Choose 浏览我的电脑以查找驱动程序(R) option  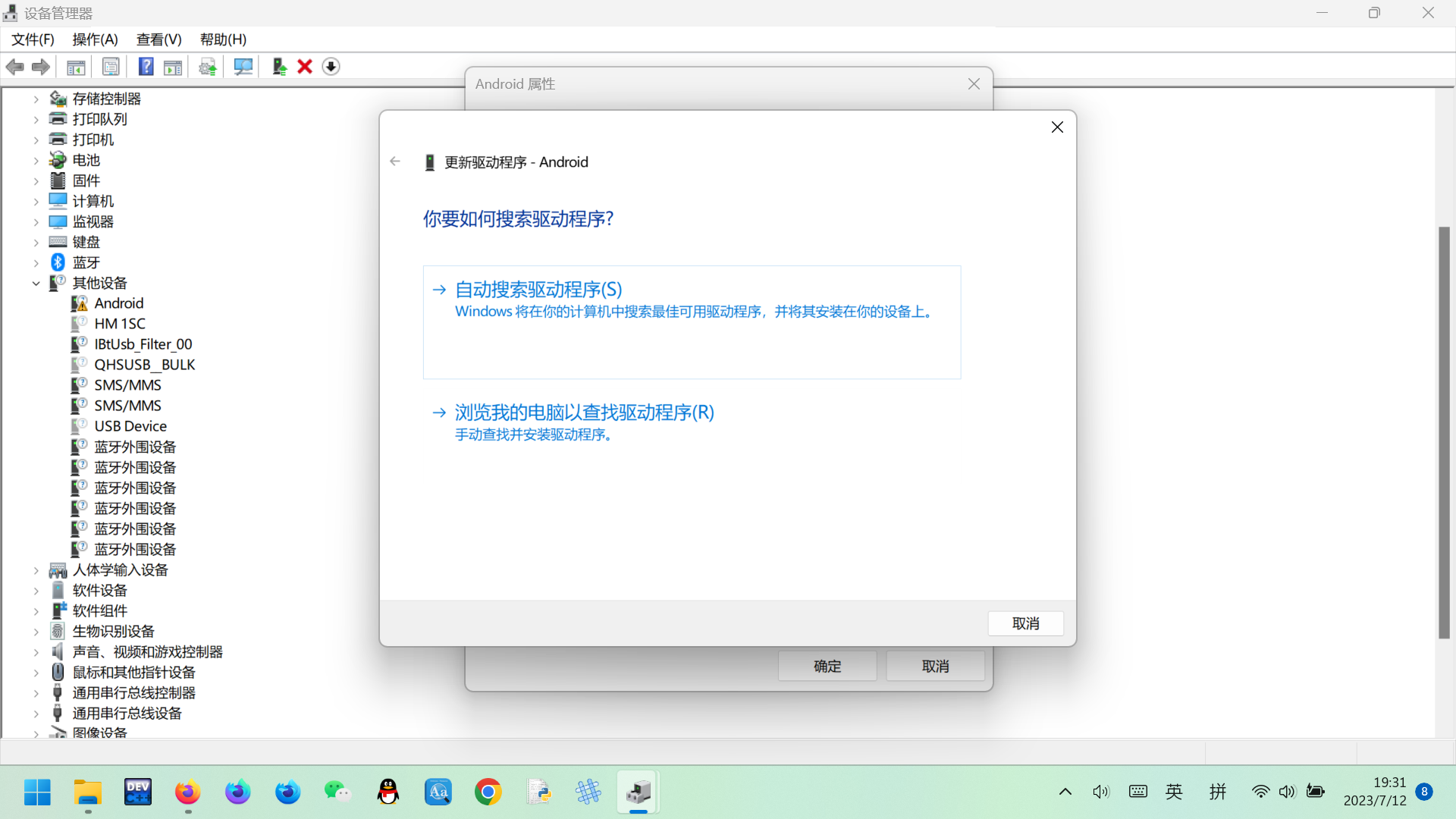pyautogui.click(x=692, y=422)
